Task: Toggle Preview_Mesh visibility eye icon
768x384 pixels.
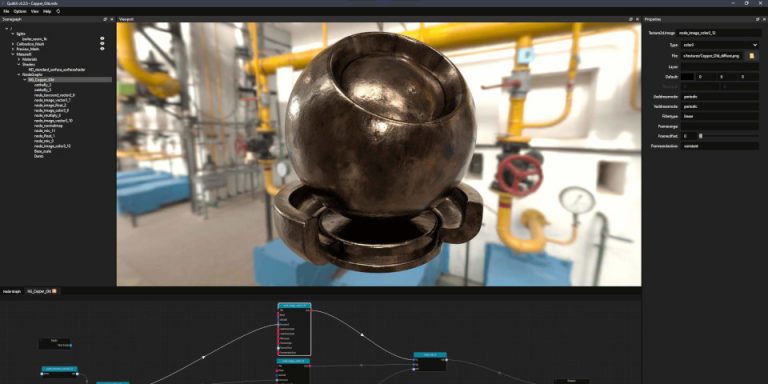Action: [102, 48]
